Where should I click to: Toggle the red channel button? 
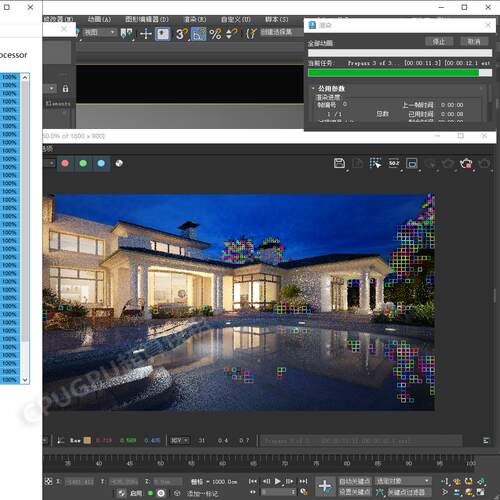(65, 163)
